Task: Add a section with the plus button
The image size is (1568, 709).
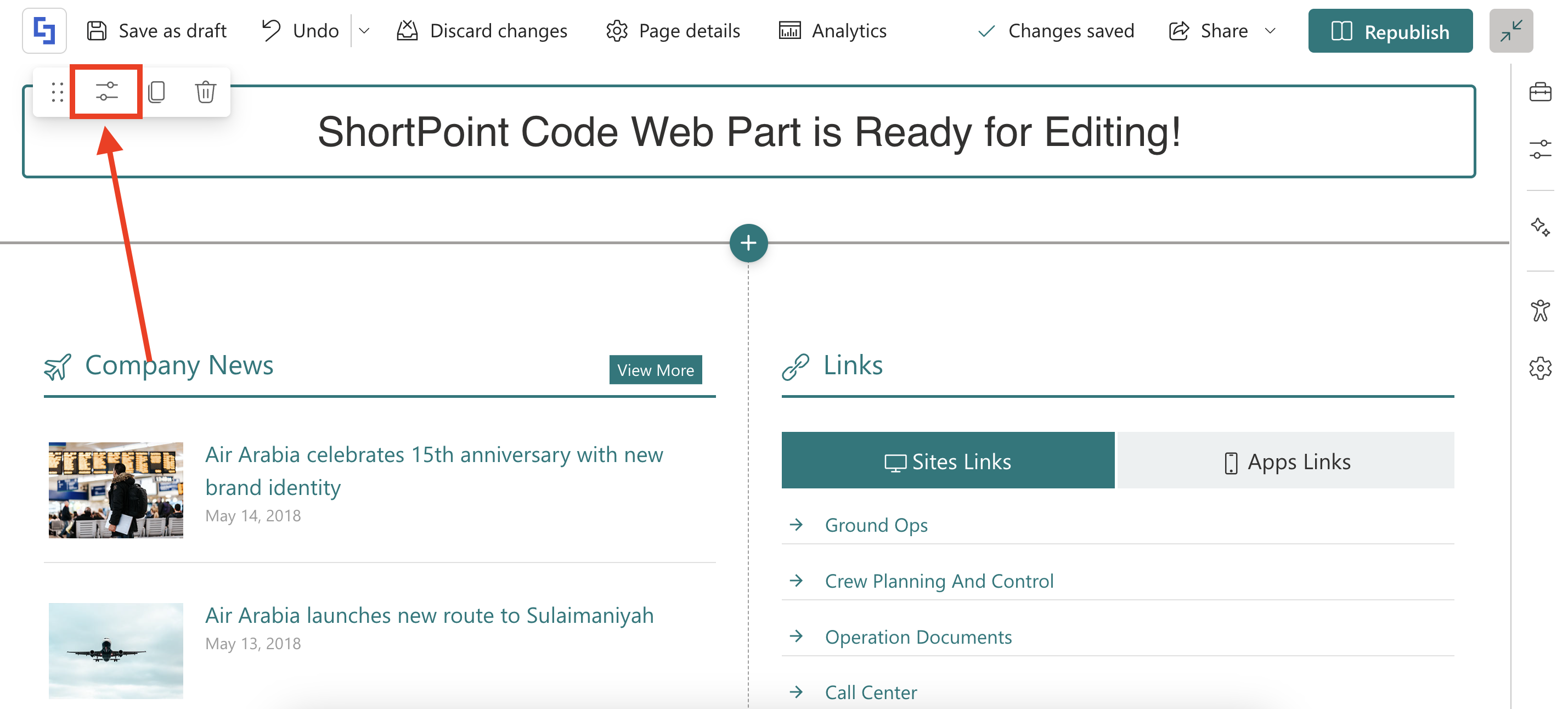Action: [x=748, y=243]
